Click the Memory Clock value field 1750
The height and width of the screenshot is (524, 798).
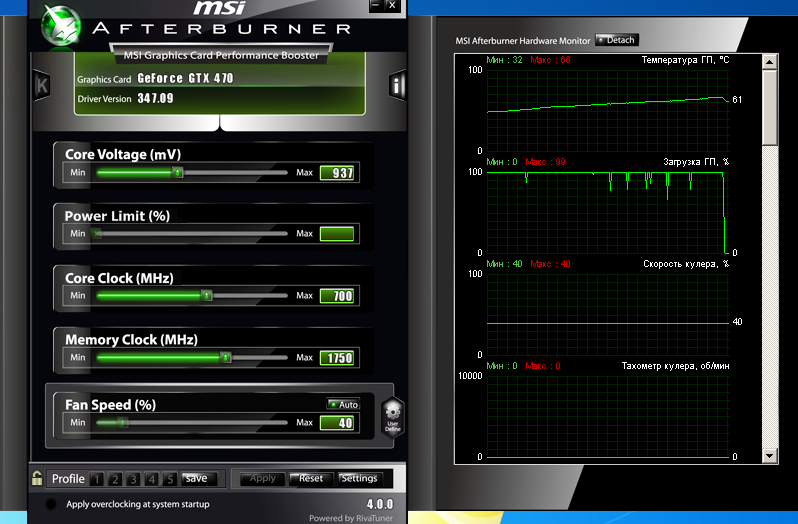pyautogui.click(x=336, y=358)
